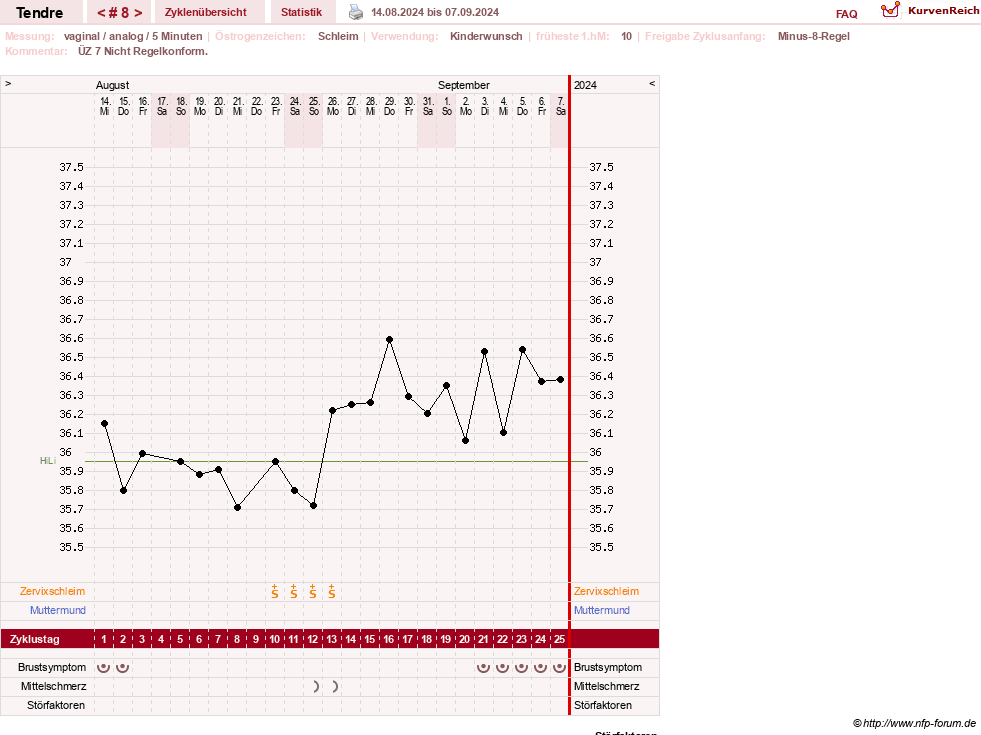Viewport: 981px width, 735px height.
Task: Click the Kinderwunsch usage value
Action: pyautogui.click(x=486, y=36)
